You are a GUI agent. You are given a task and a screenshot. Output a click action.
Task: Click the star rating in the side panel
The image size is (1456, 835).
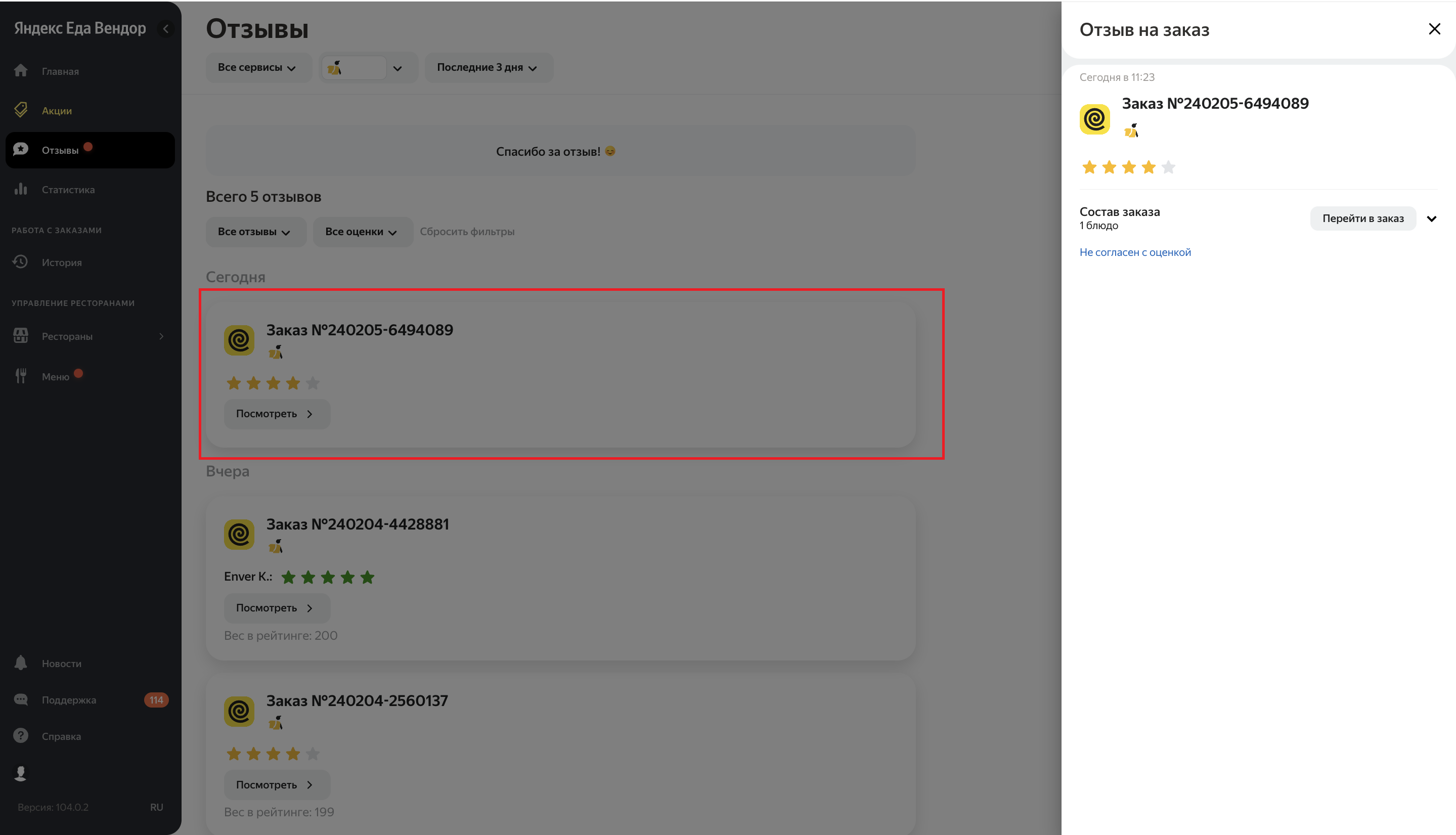1129,167
